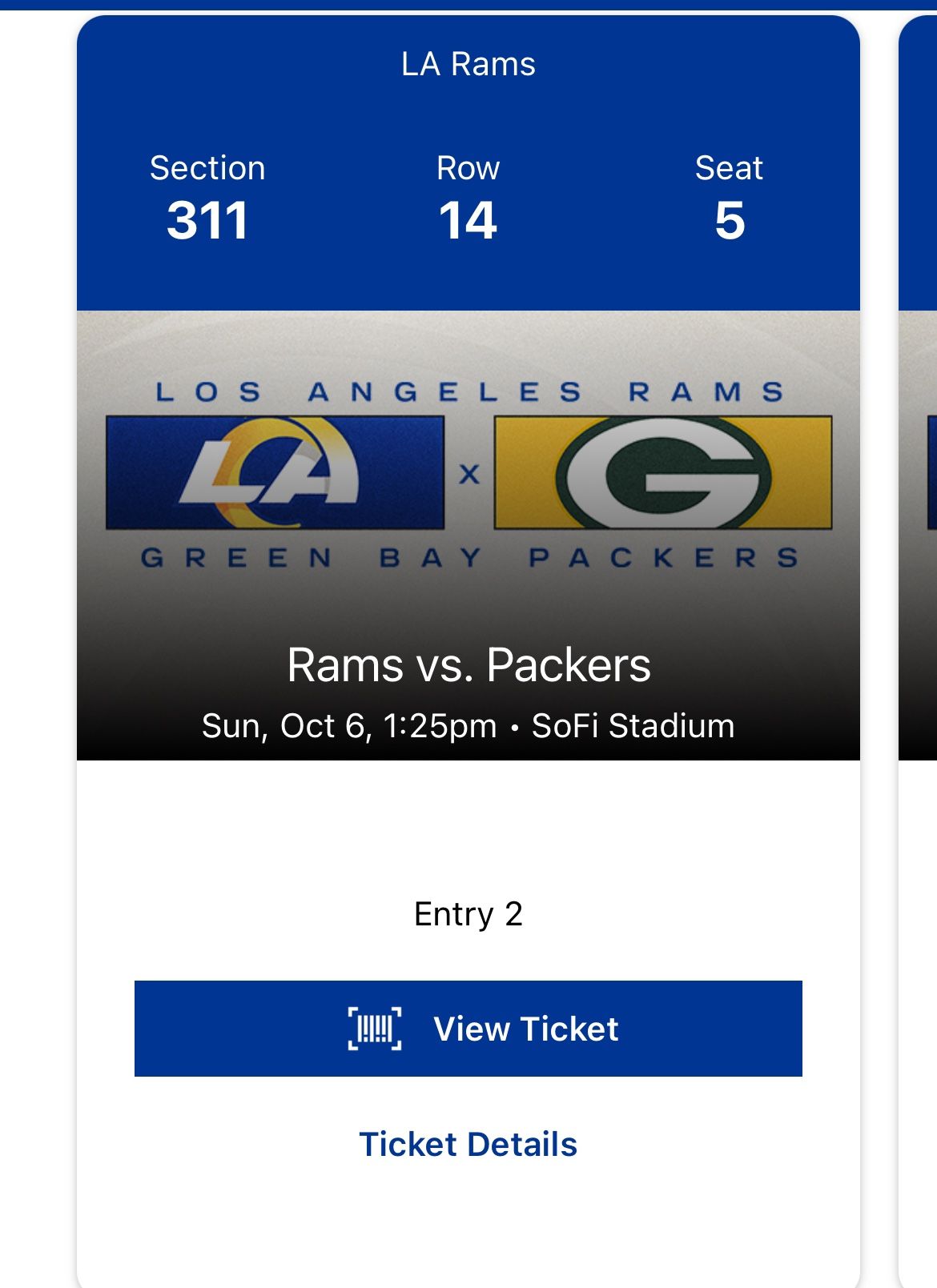Click the Seat number 5
The image size is (937, 1288).
[x=729, y=220]
